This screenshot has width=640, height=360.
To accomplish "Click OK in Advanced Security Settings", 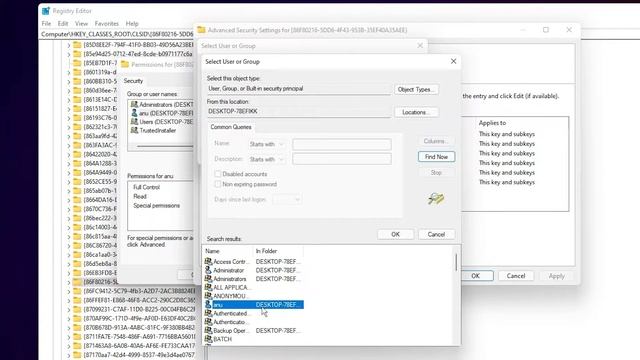I will tap(476, 276).
